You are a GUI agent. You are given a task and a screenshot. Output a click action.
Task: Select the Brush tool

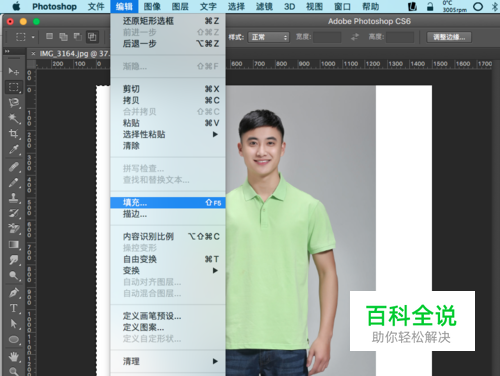(x=14, y=182)
